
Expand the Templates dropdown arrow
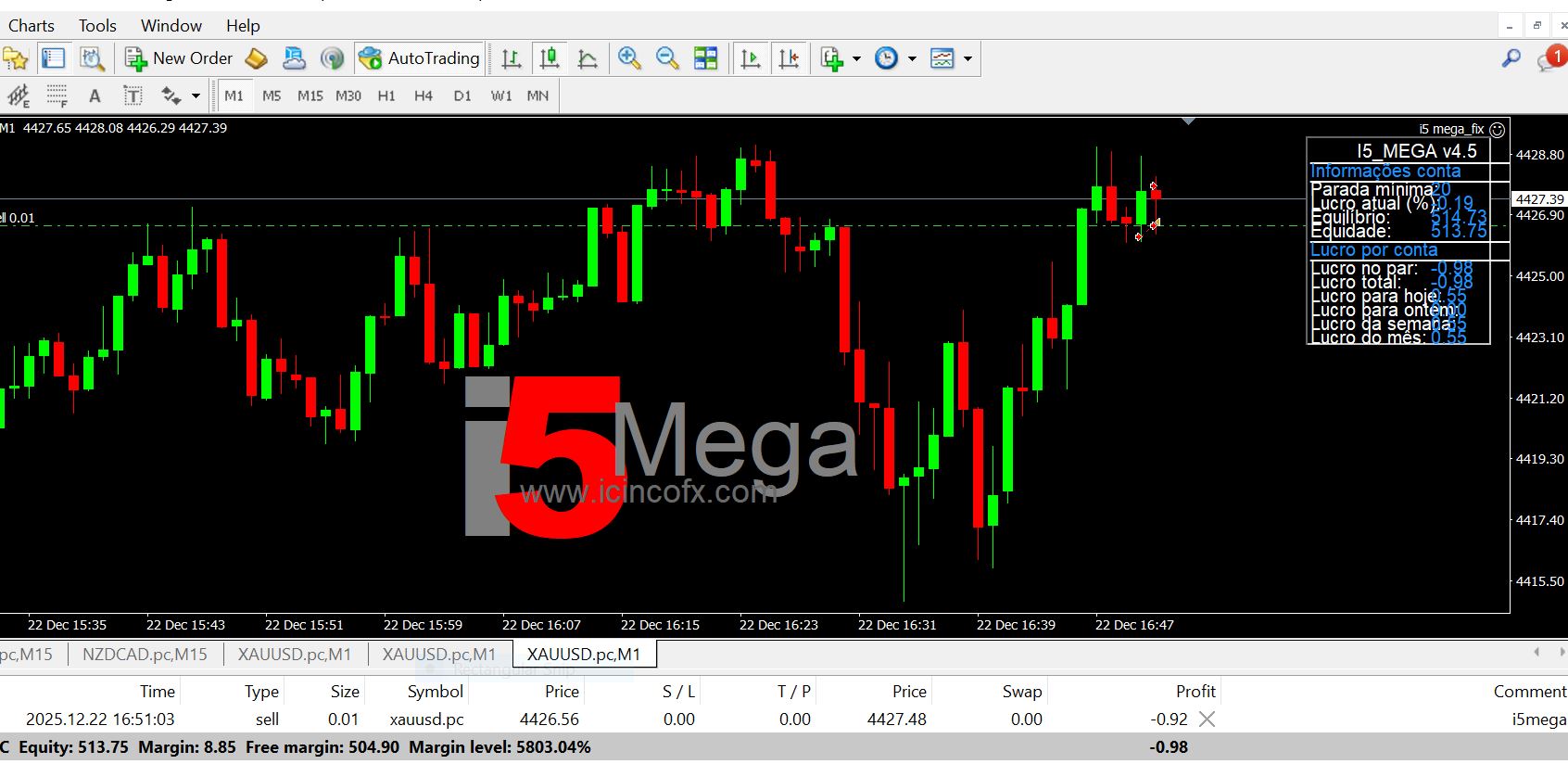click(967, 58)
